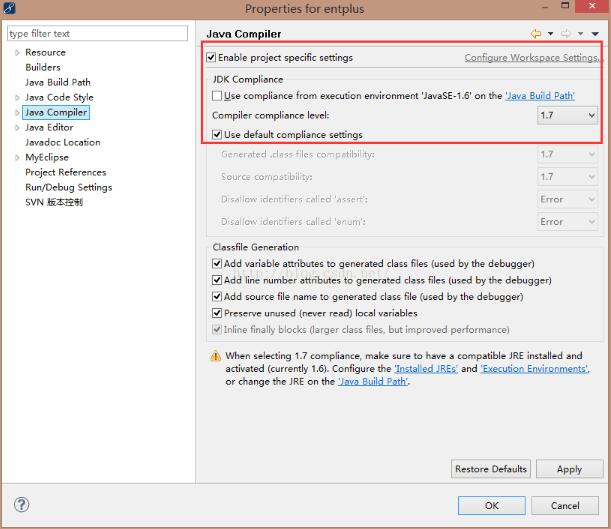The height and width of the screenshot is (529, 611).
Task: Click the Restore Defaults button
Action: click(491, 469)
